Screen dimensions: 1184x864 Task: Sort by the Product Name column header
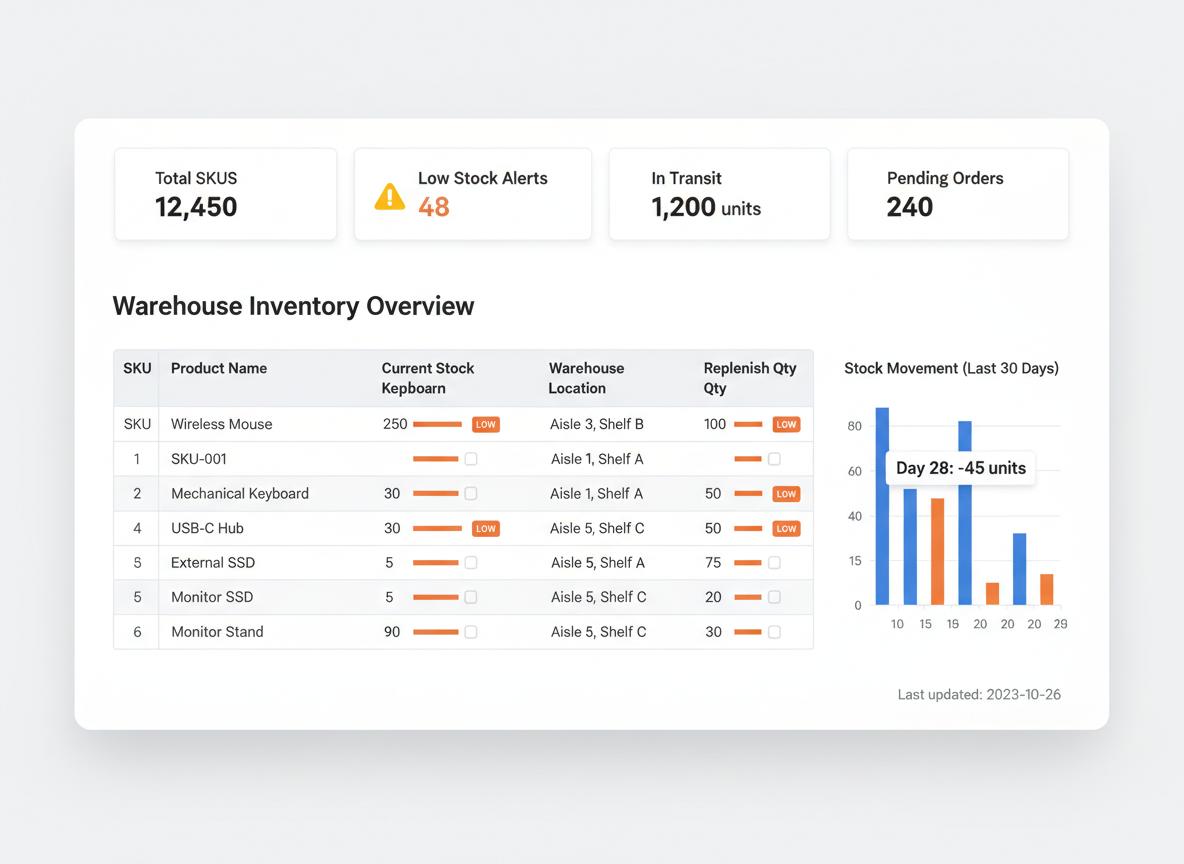(x=219, y=369)
